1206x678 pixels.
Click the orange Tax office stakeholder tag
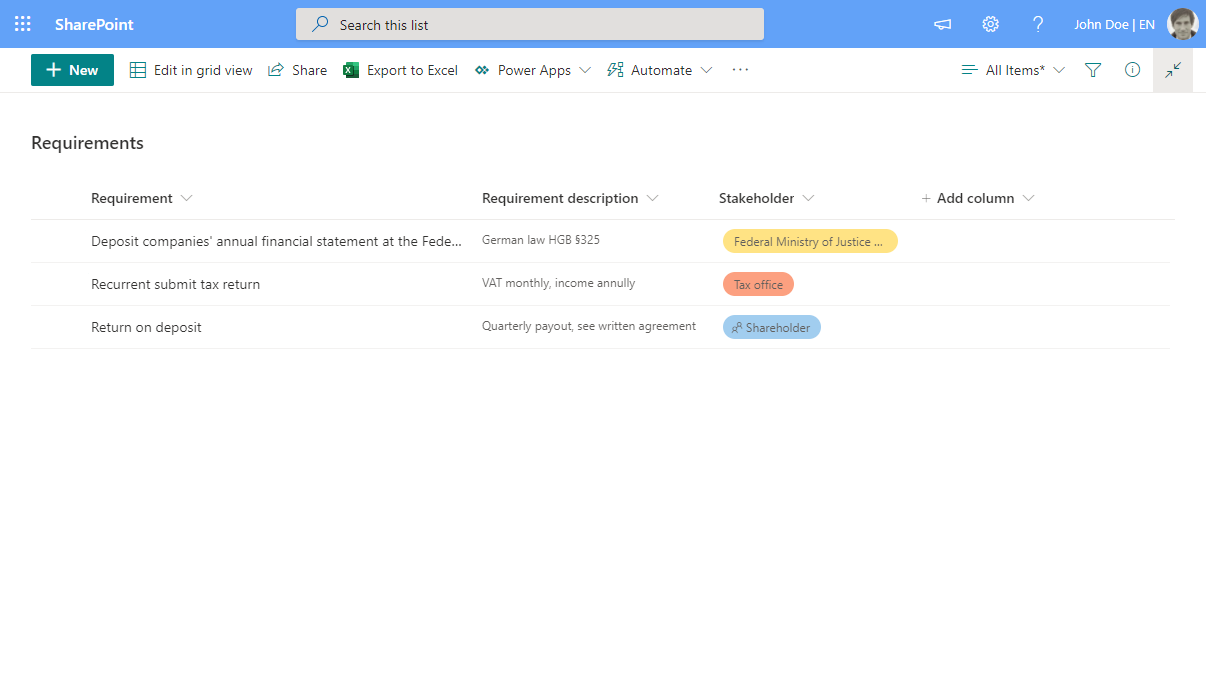[x=758, y=285]
